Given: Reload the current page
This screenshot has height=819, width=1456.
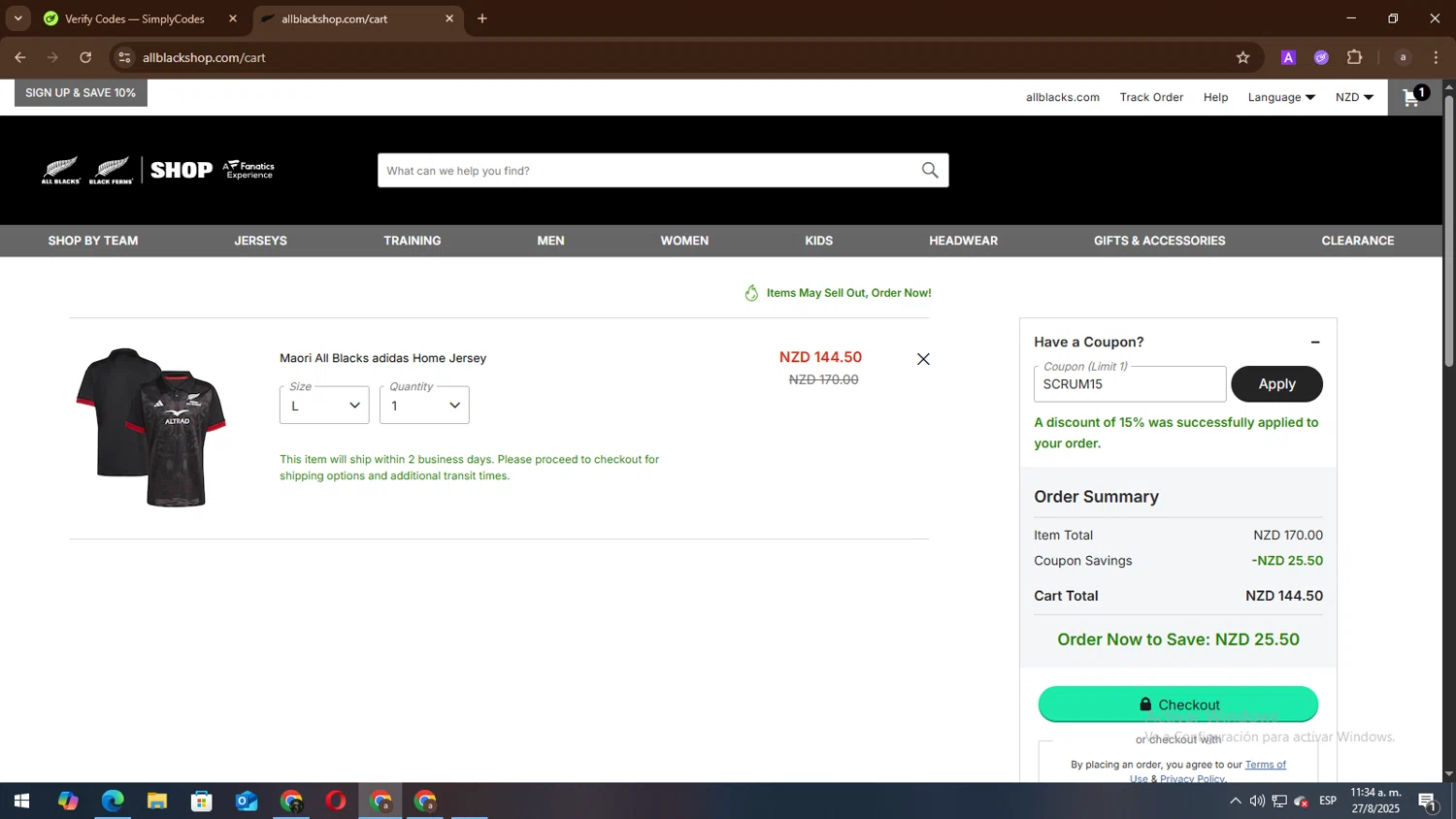Looking at the screenshot, I should [x=85, y=57].
